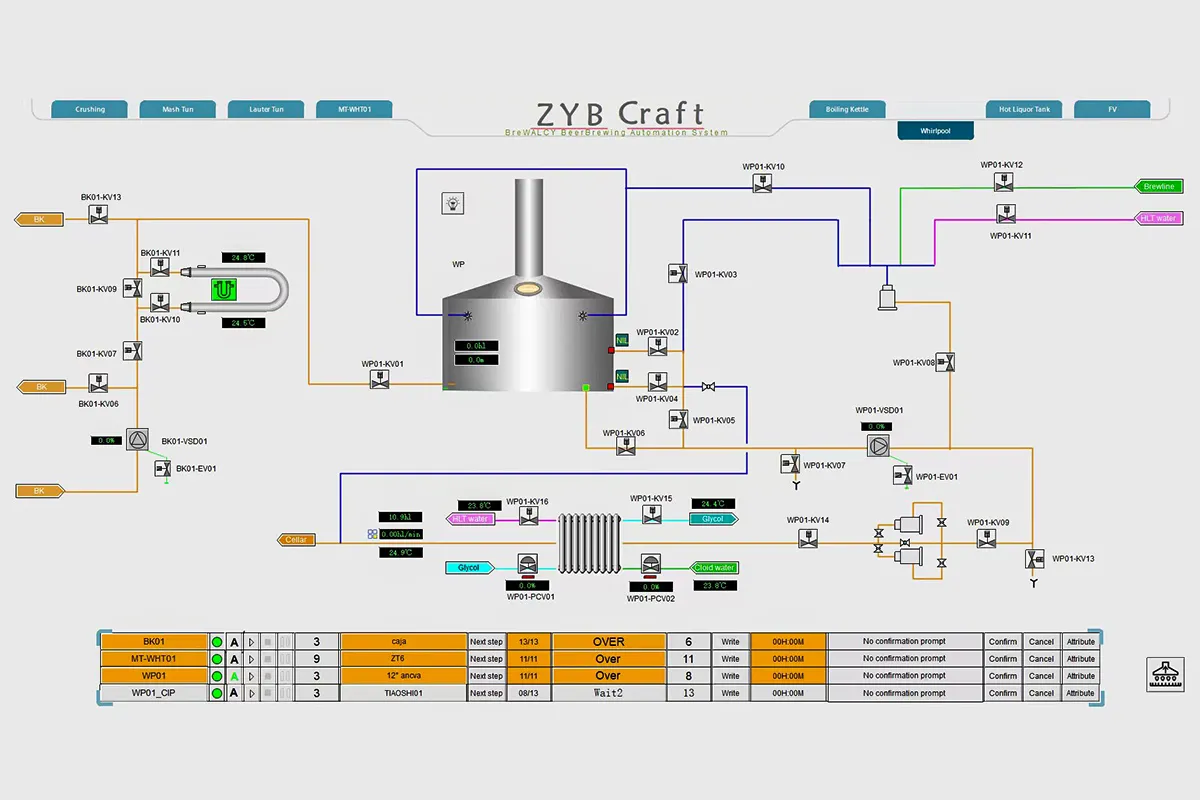The height and width of the screenshot is (800, 1200).
Task: Toggle the green status light for BK01 row
Action: point(216,642)
